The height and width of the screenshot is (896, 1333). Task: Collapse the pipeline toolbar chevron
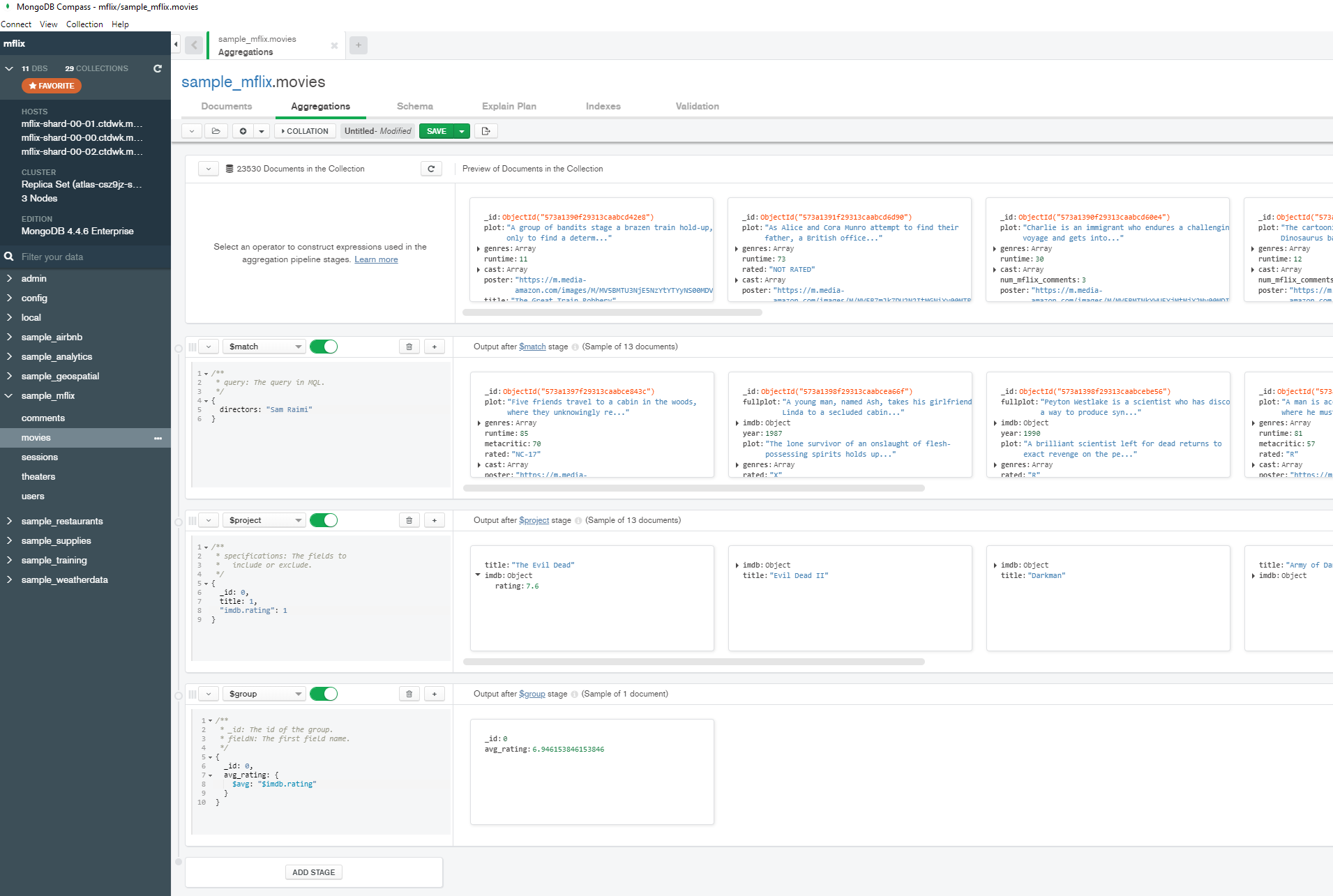pos(192,131)
